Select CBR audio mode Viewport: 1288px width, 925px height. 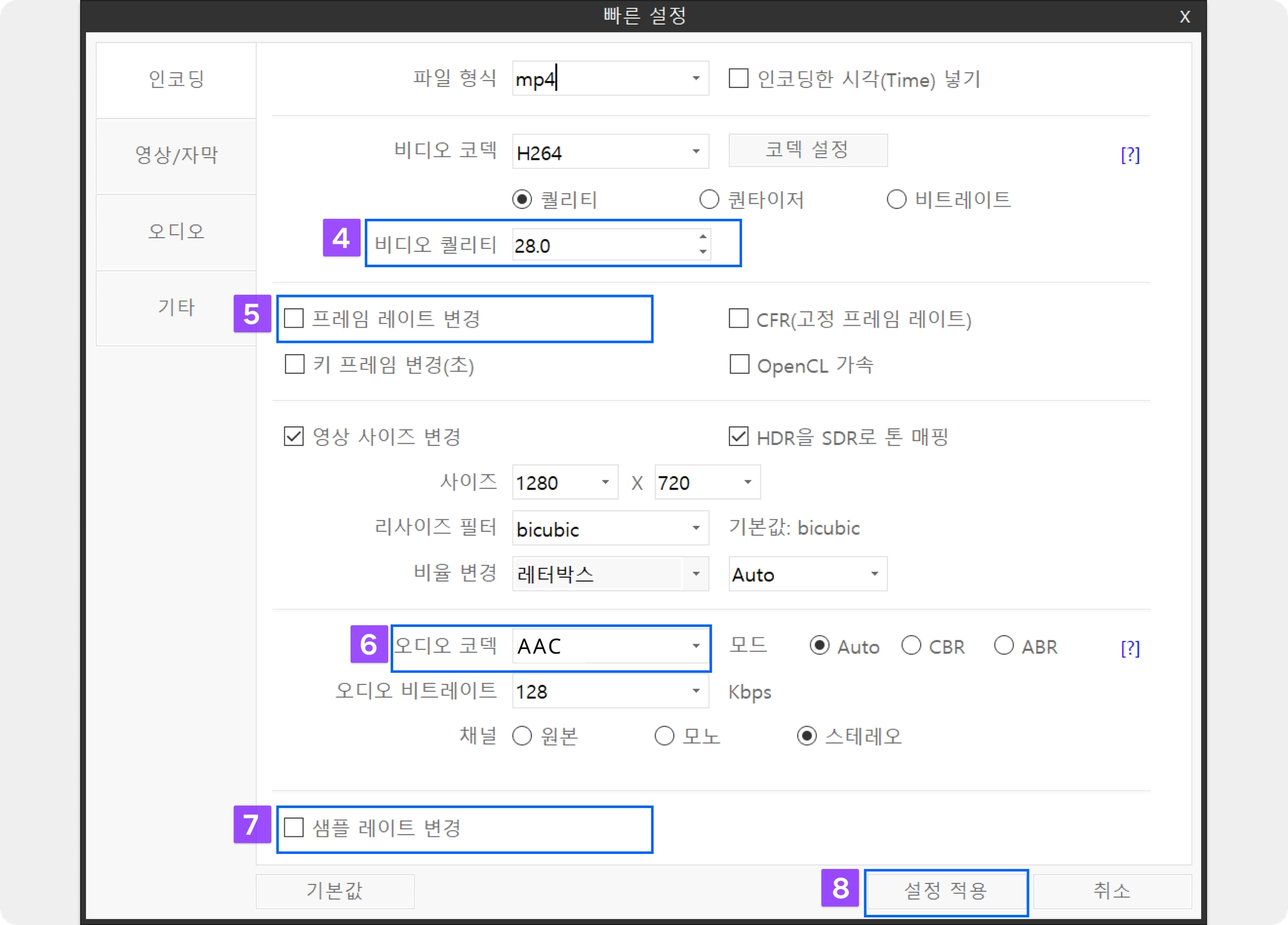(911, 646)
